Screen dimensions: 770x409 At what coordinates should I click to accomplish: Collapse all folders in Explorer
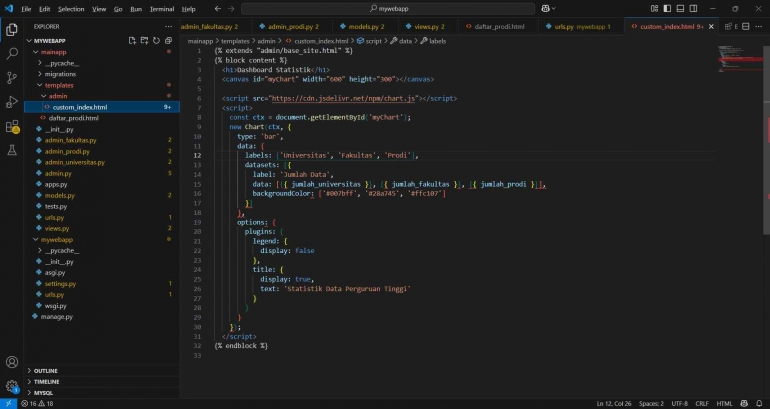click(x=168, y=41)
